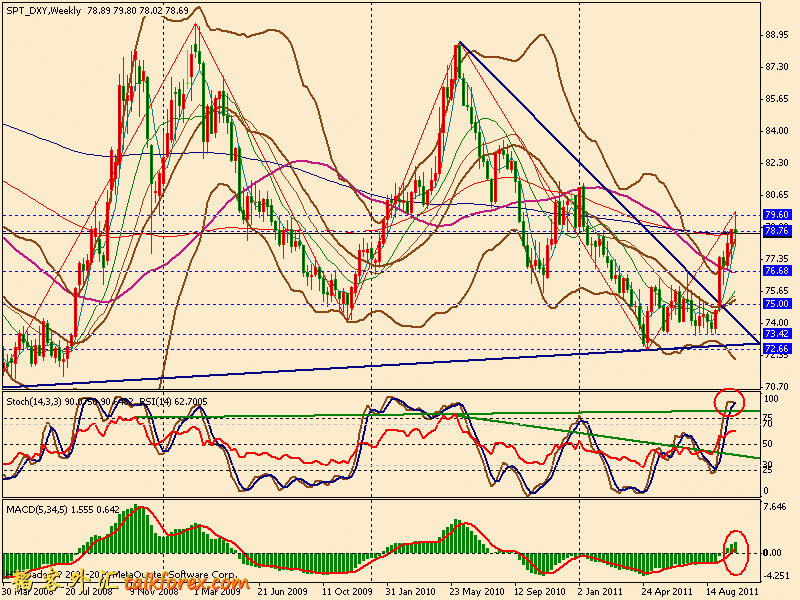Click the 80.65 price axis value
This screenshot has height=600, width=800.
777,194
